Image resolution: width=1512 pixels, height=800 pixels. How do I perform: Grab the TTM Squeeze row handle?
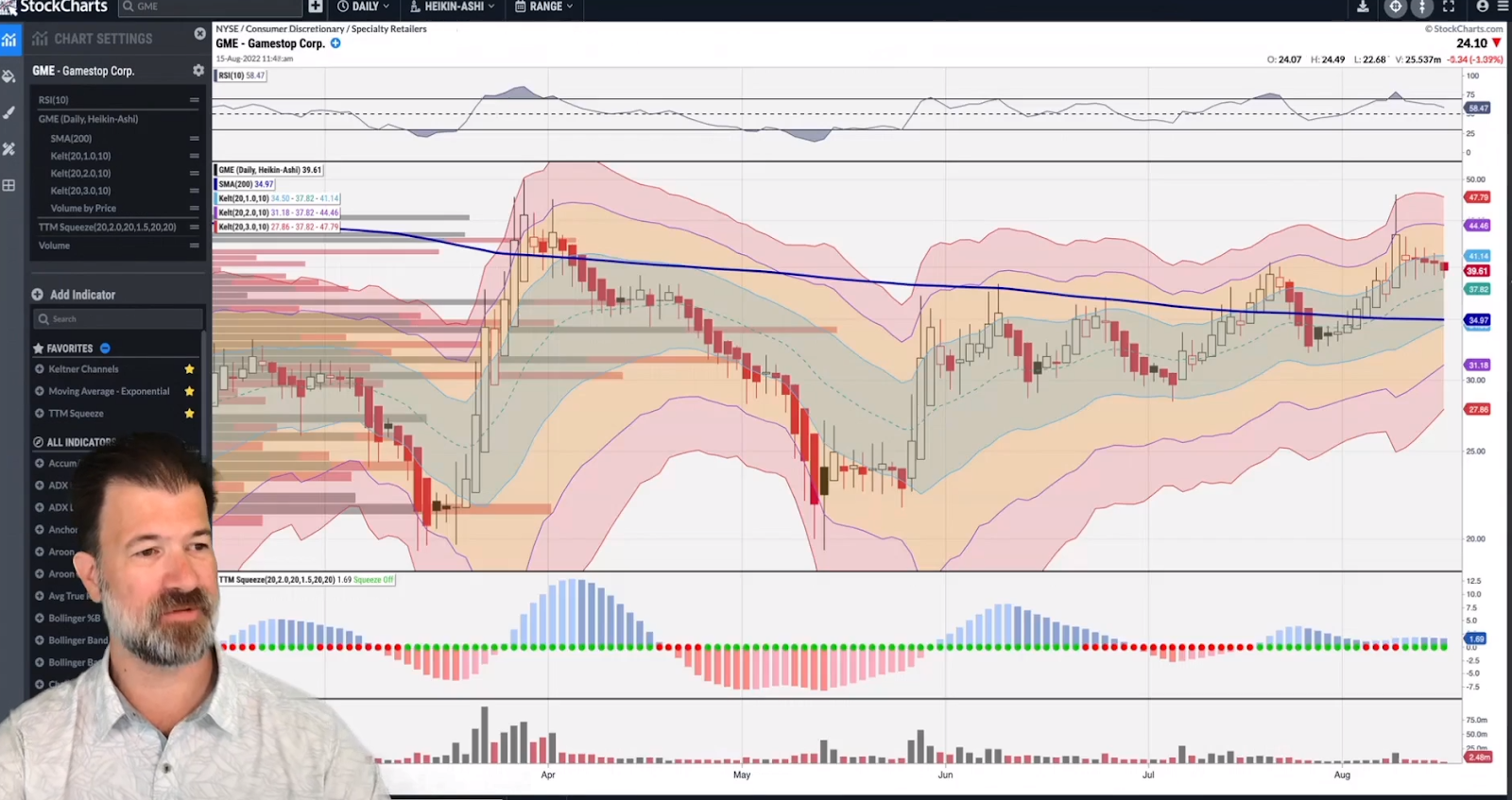[194, 228]
